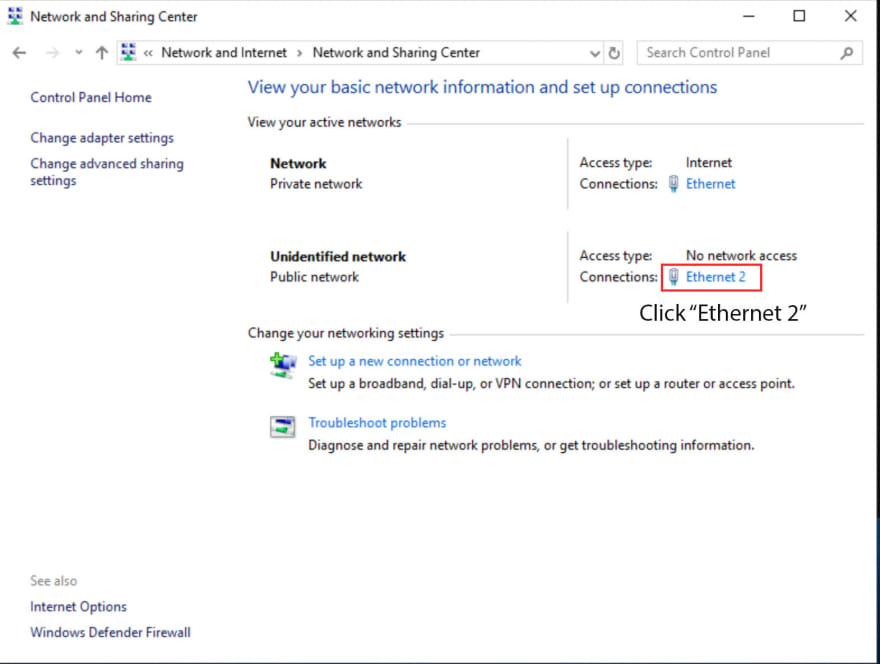Click the Troubleshoot problems icon

click(282, 427)
